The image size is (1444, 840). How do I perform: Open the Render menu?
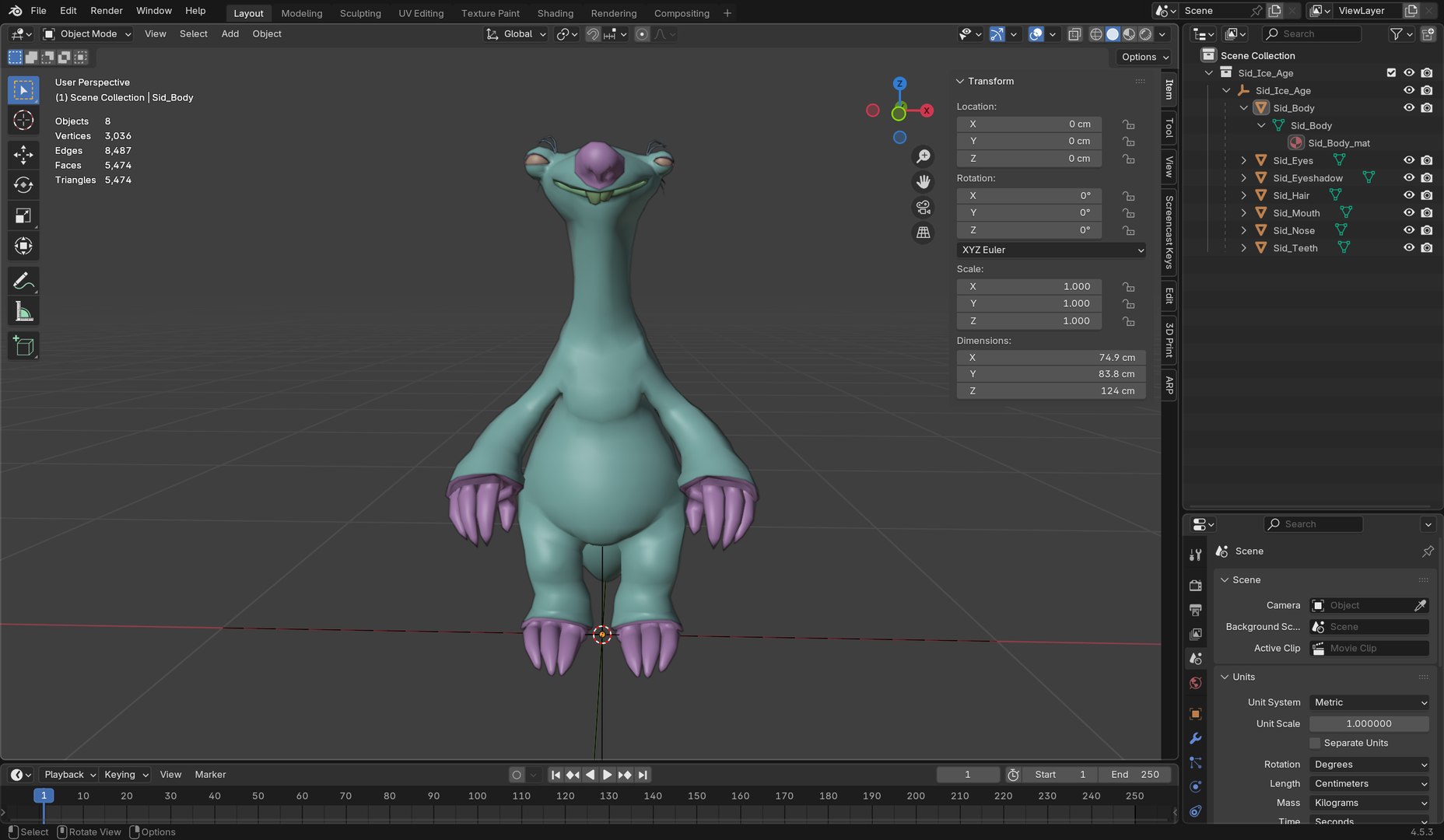coord(107,11)
